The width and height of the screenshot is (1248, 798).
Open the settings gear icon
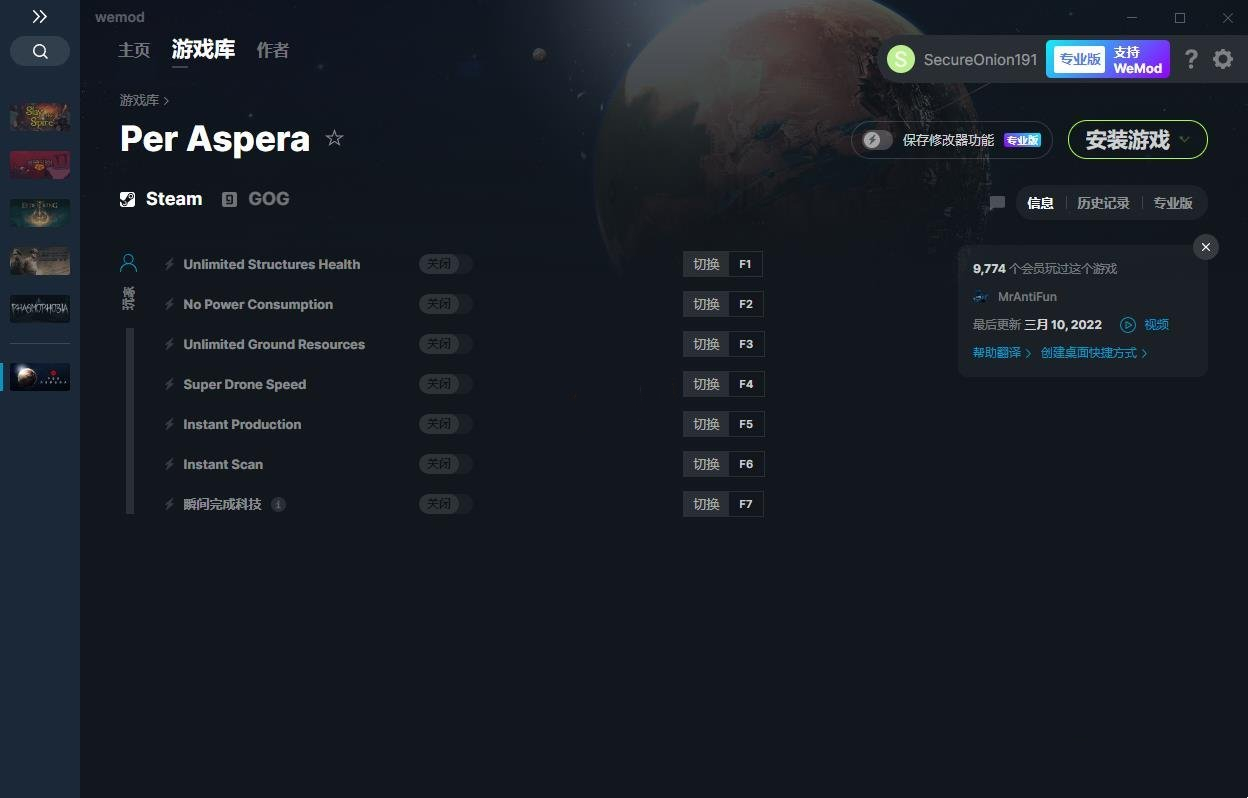pyautogui.click(x=1223, y=59)
